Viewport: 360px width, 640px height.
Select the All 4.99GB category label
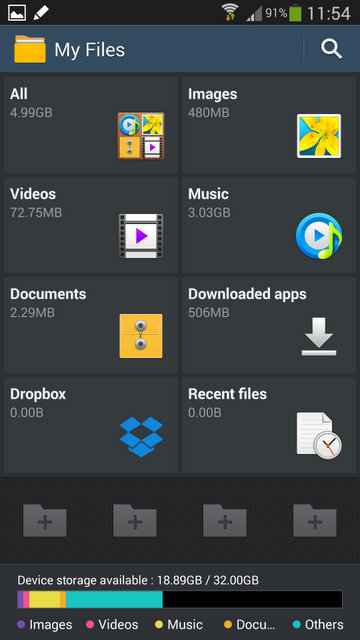pos(31,103)
